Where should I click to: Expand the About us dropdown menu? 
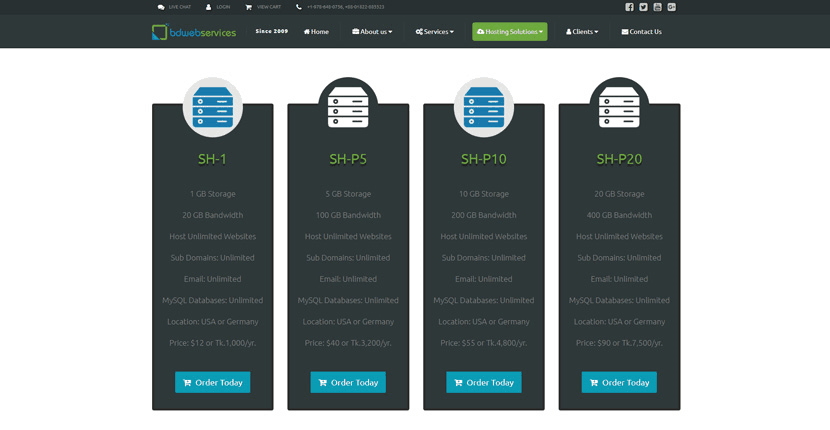coord(372,32)
